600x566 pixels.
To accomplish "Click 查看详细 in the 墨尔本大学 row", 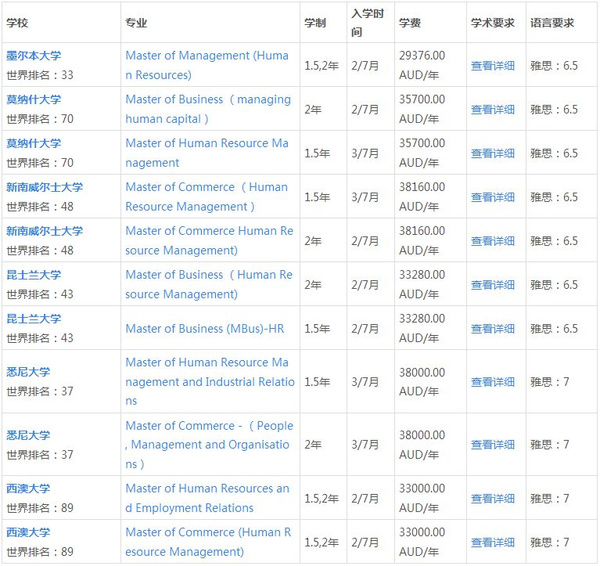I will click(x=492, y=66).
